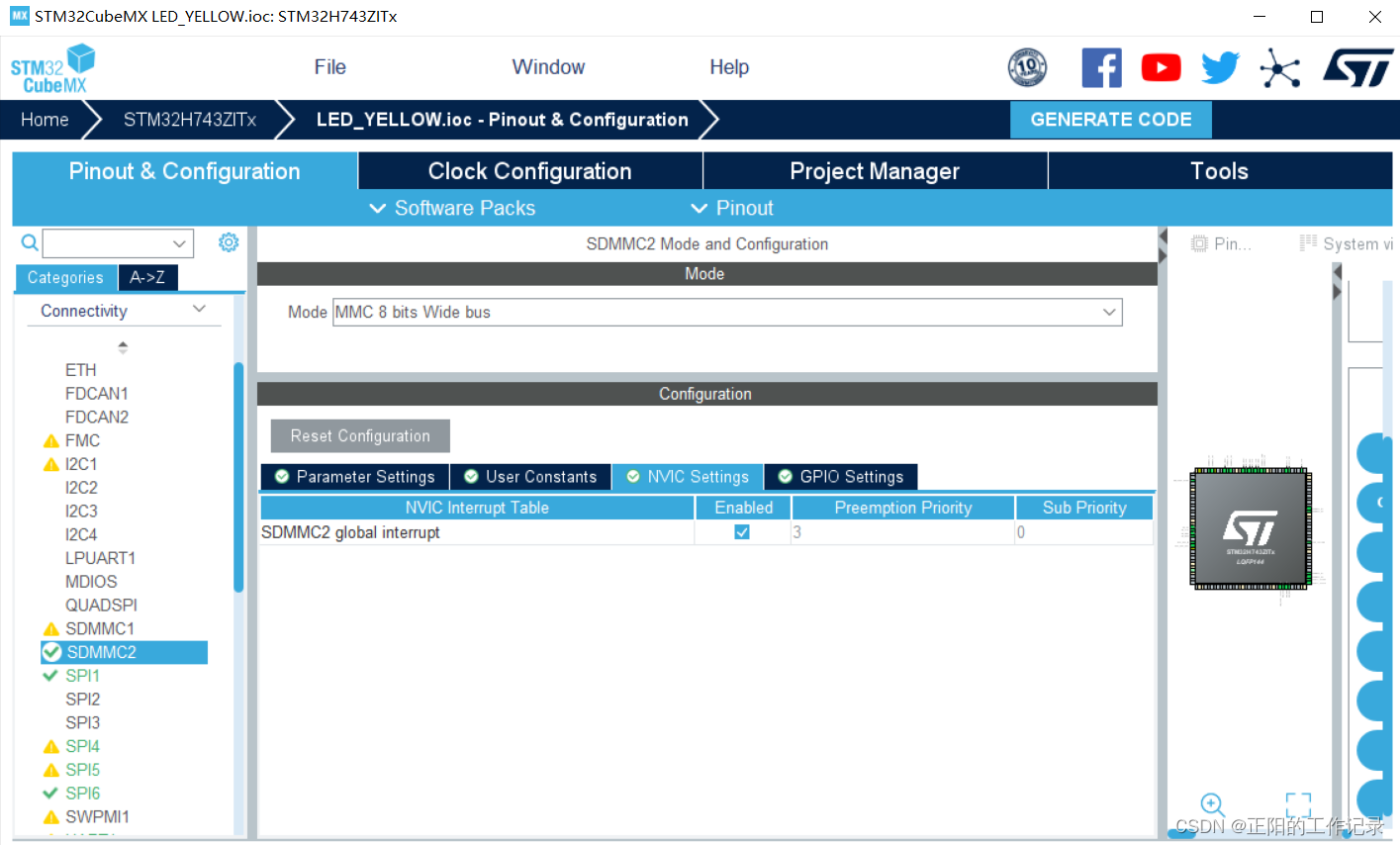Click the SPI6 green checkmark icon

tap(51, 793)
